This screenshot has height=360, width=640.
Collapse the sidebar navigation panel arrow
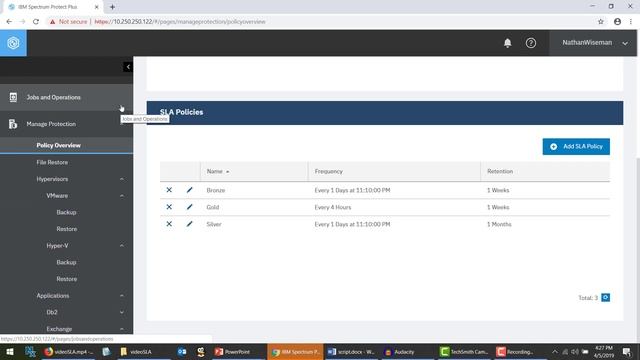[x=128, y=67]
